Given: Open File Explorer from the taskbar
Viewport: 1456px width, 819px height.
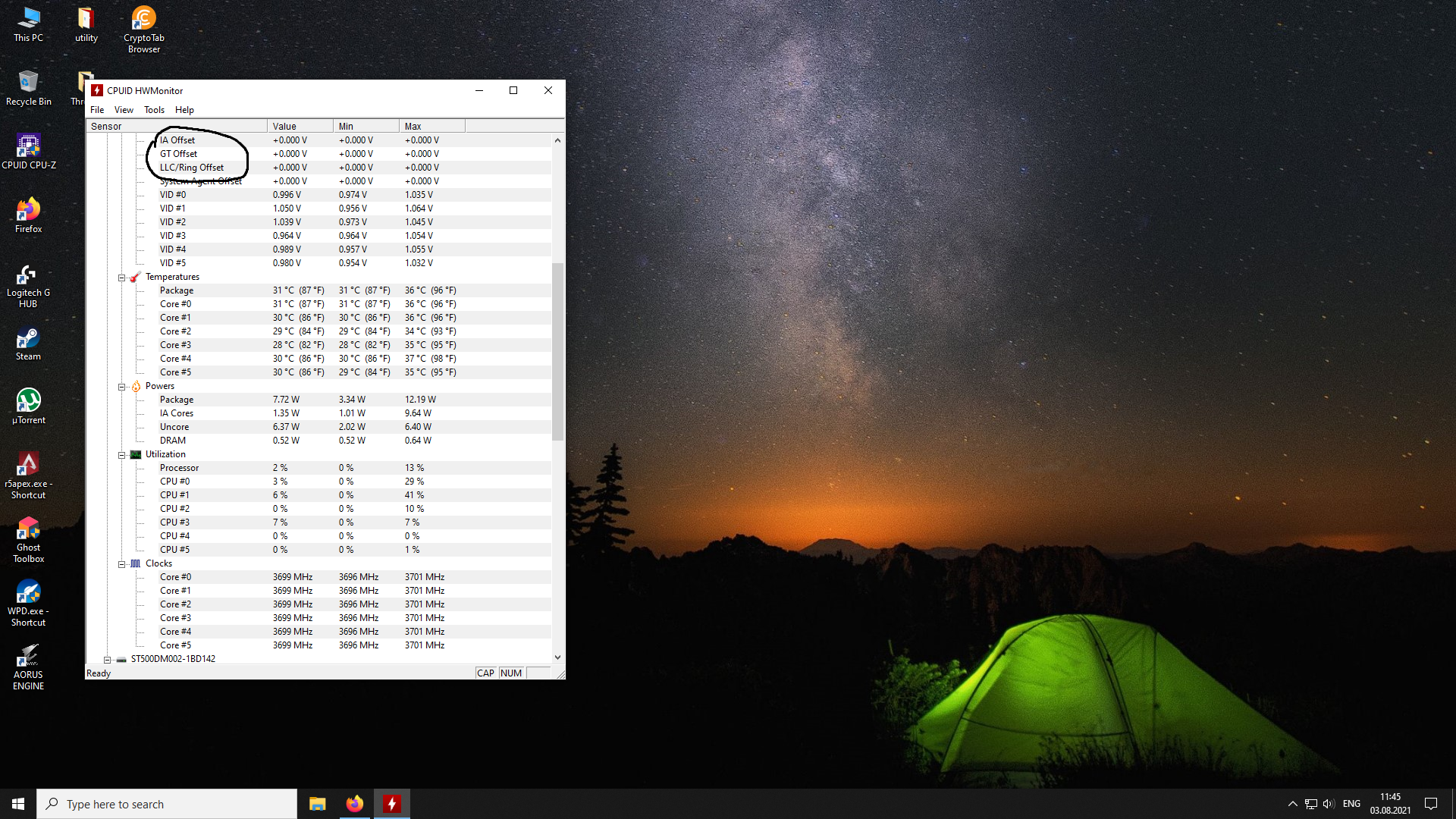Looking at the screenshot, I should click(317, 804).
